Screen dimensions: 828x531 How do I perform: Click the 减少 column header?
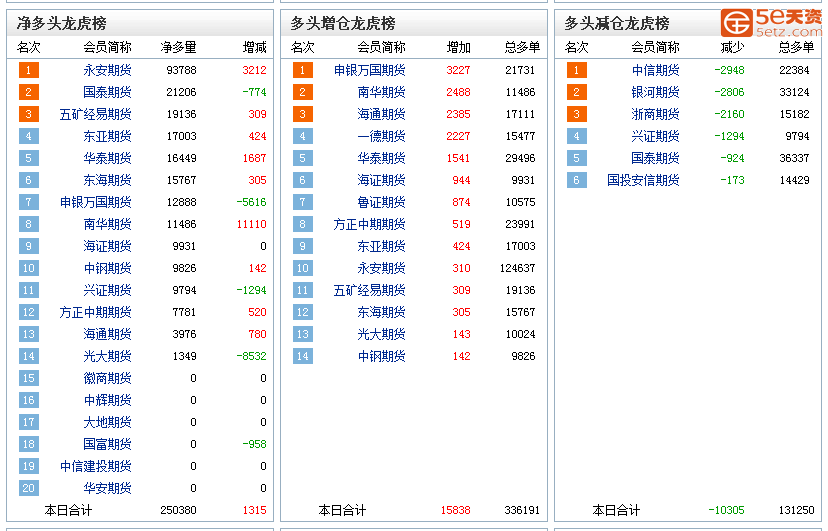(x=732, y=48)
